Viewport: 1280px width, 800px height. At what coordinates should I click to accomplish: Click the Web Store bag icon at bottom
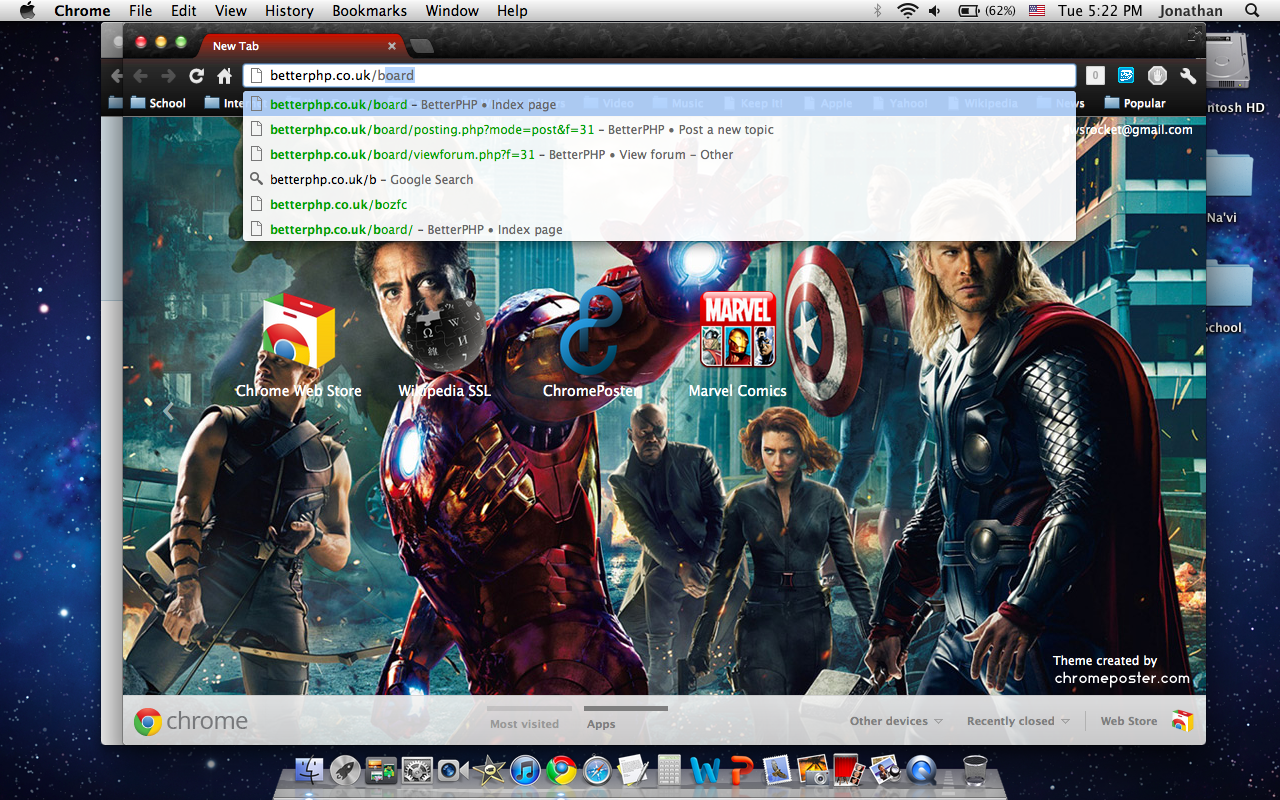pos(1183,721)
